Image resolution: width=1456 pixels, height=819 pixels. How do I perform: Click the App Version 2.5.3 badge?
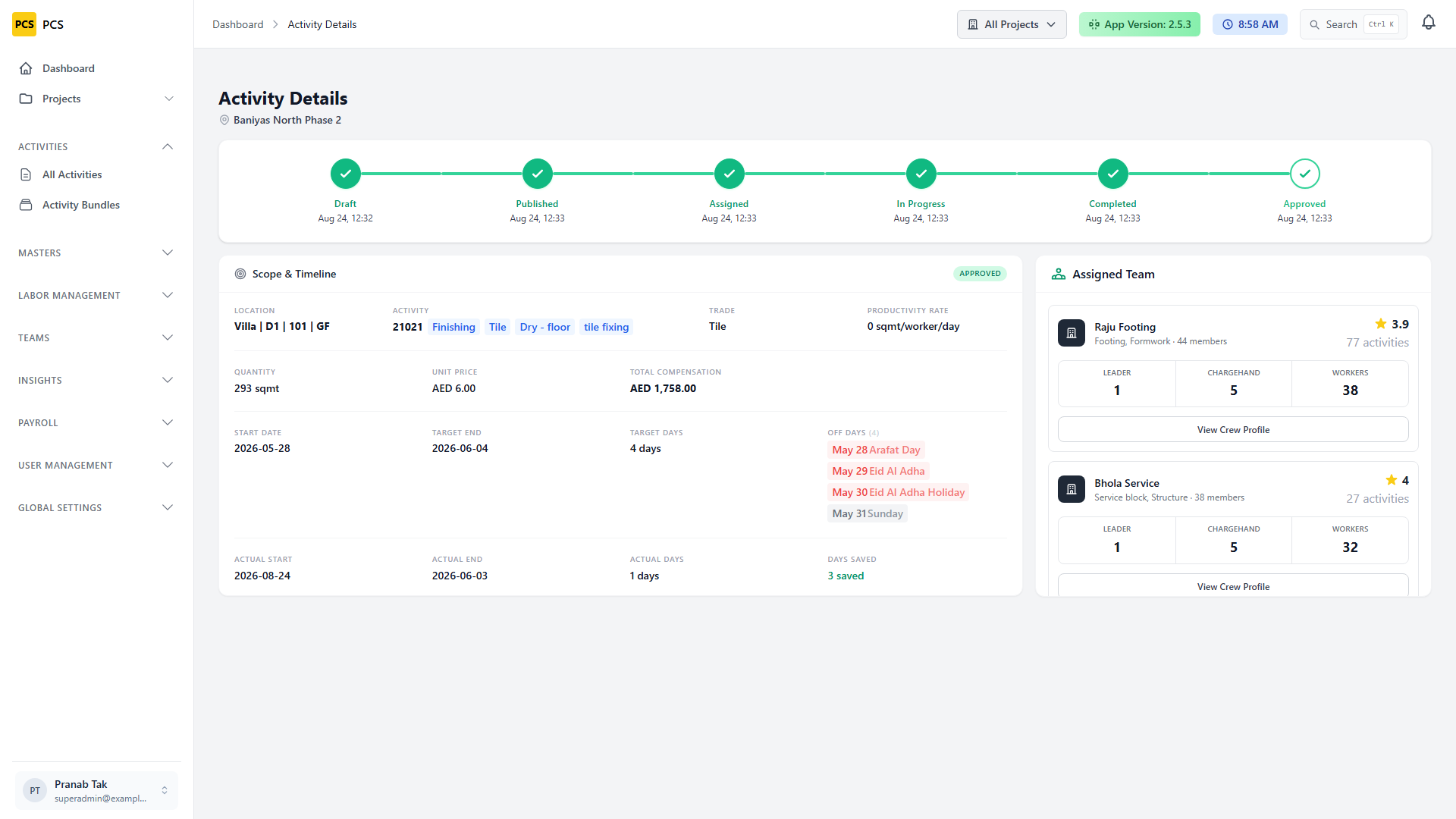[x=1140, y=24]
